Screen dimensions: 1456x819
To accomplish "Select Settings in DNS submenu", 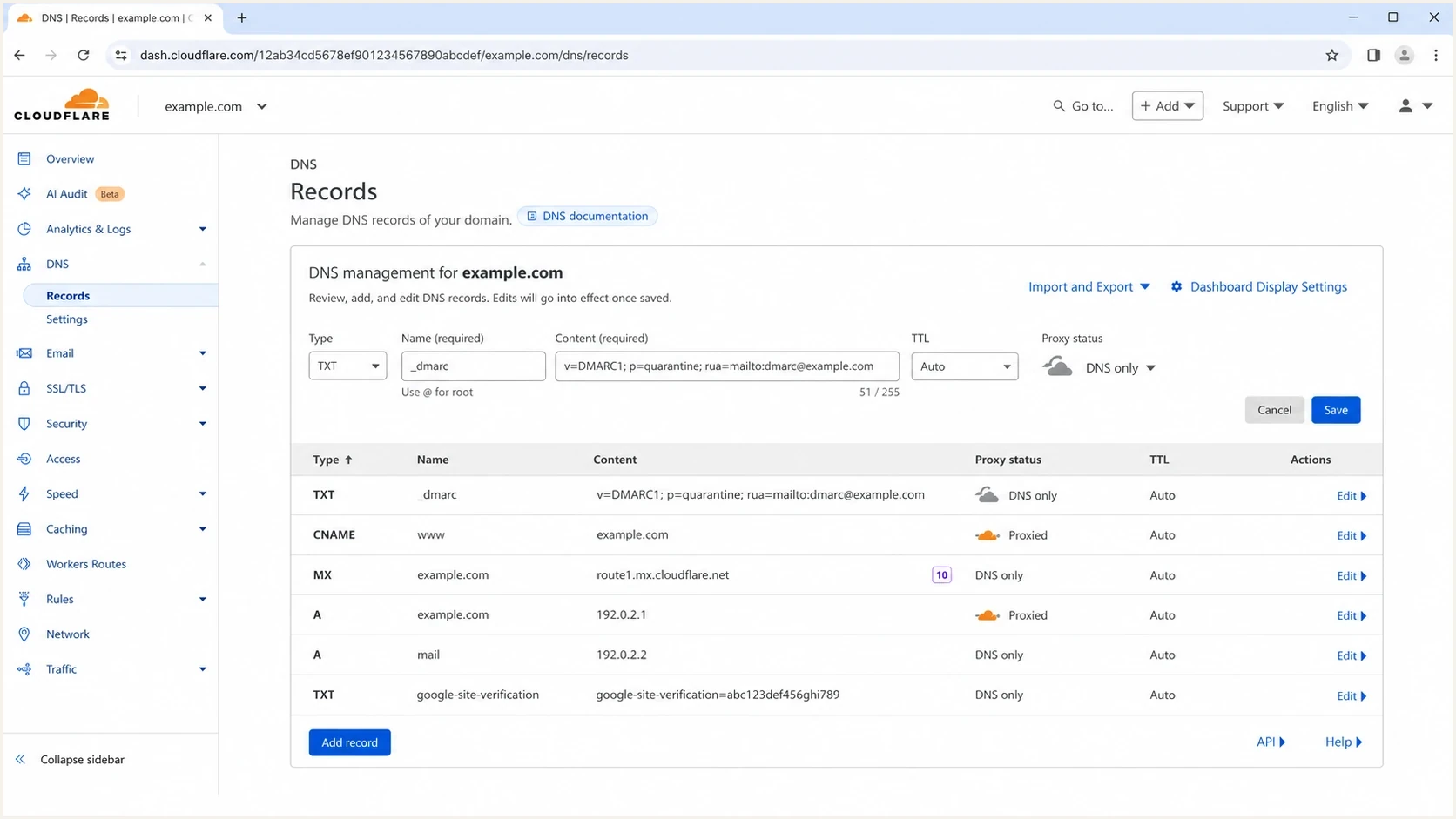I will tap(67, 319).
